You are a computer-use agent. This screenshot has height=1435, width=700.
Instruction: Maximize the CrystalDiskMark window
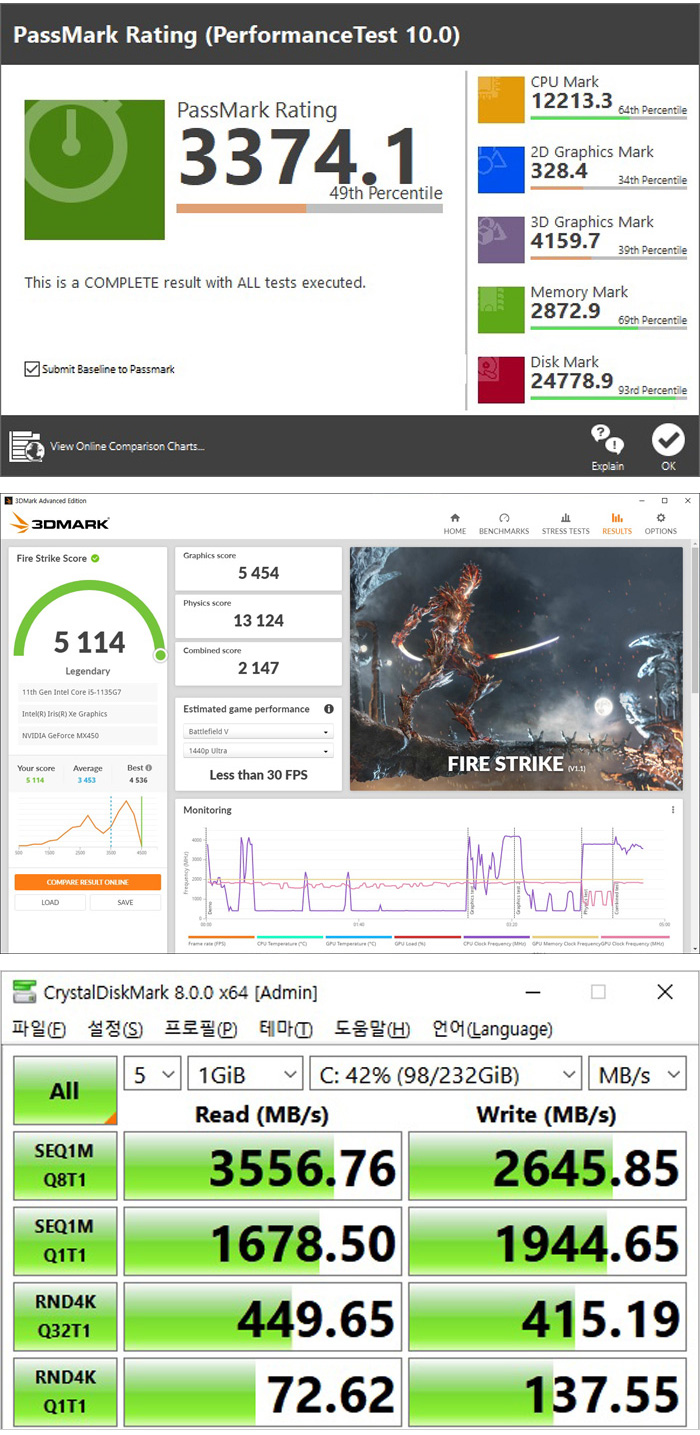click(x=598, y=992)
